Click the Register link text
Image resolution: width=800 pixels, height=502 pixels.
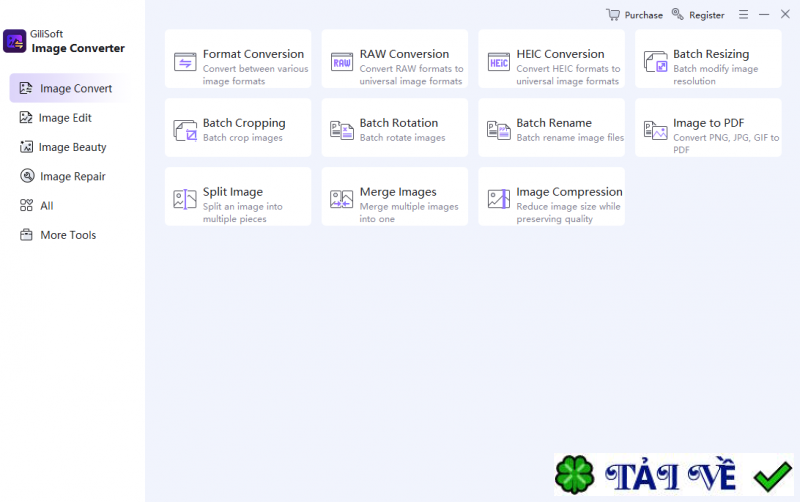coord(707,15)
